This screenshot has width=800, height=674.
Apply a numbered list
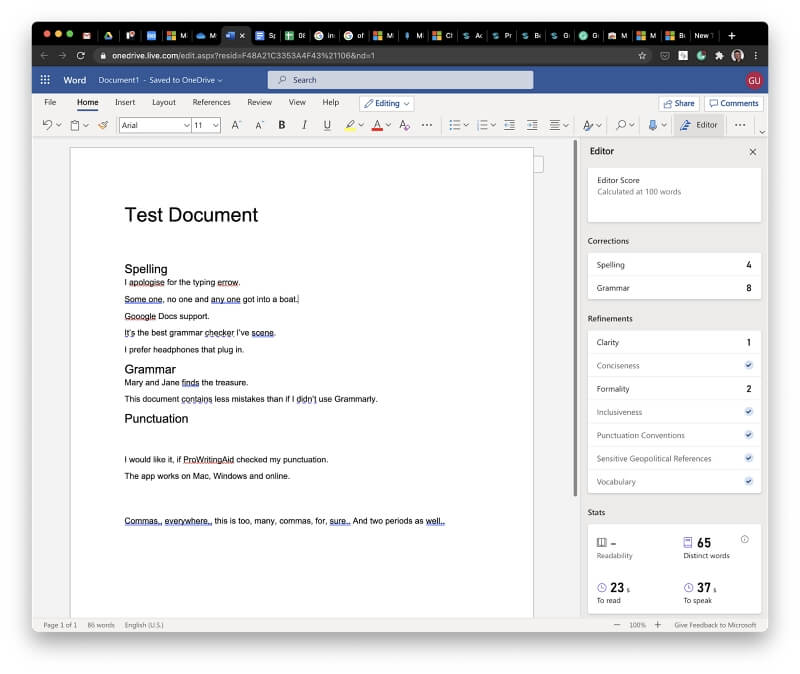pos(482,125)
